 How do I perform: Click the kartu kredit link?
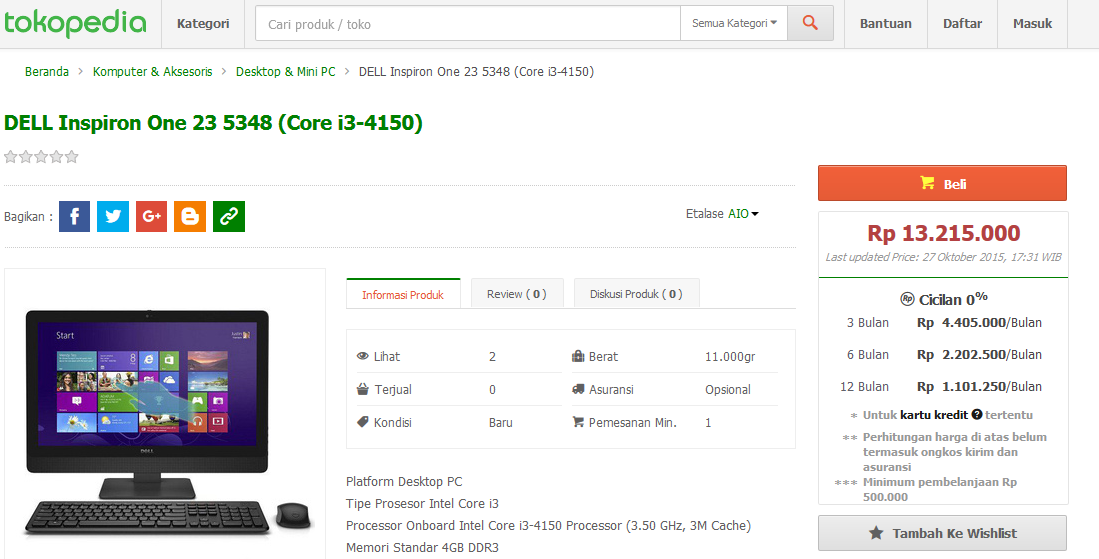click(934, 415)
